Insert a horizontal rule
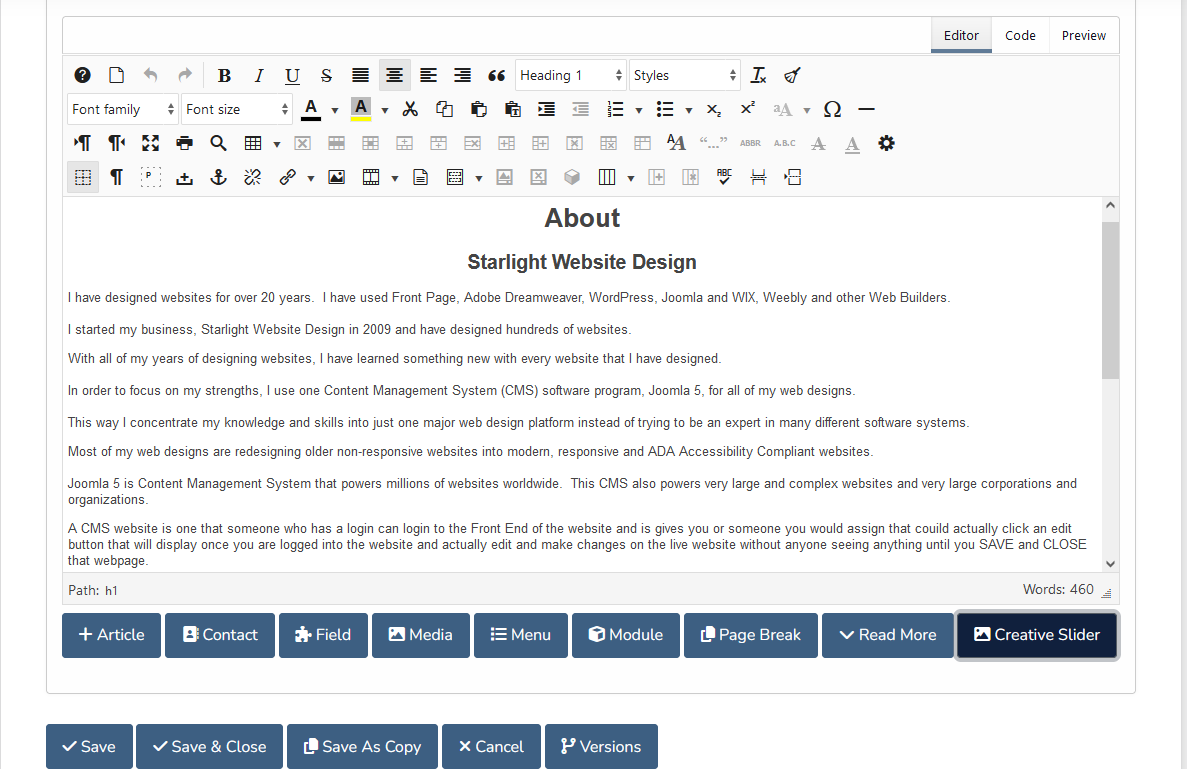The height and width of the screenshot is (769, 1187). [867, 109]
